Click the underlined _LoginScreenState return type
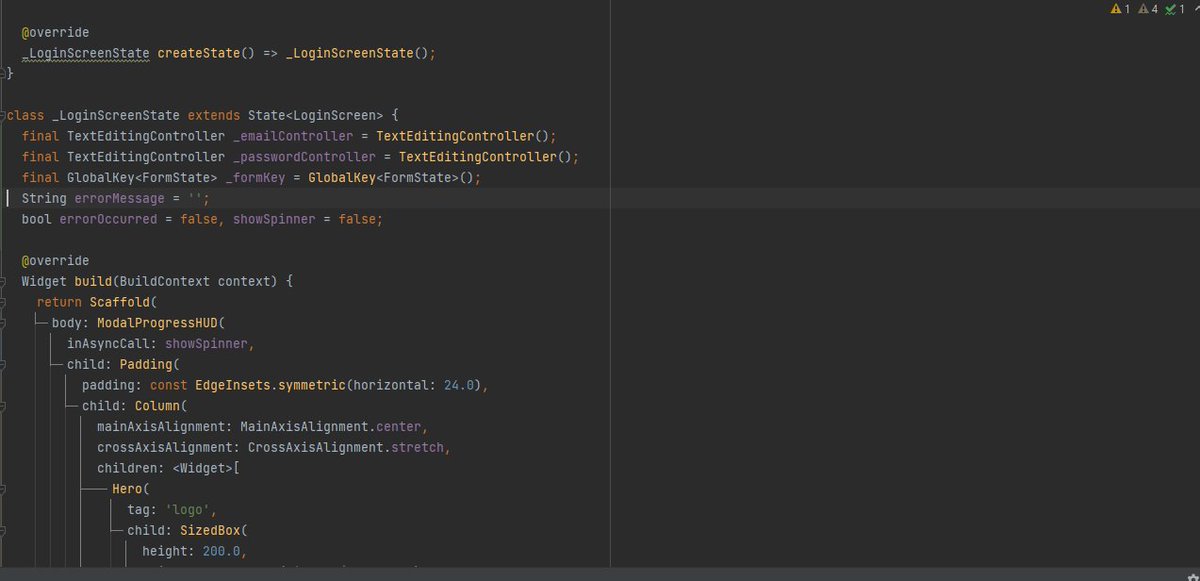 pyautogui.click(x=86, y=53)
